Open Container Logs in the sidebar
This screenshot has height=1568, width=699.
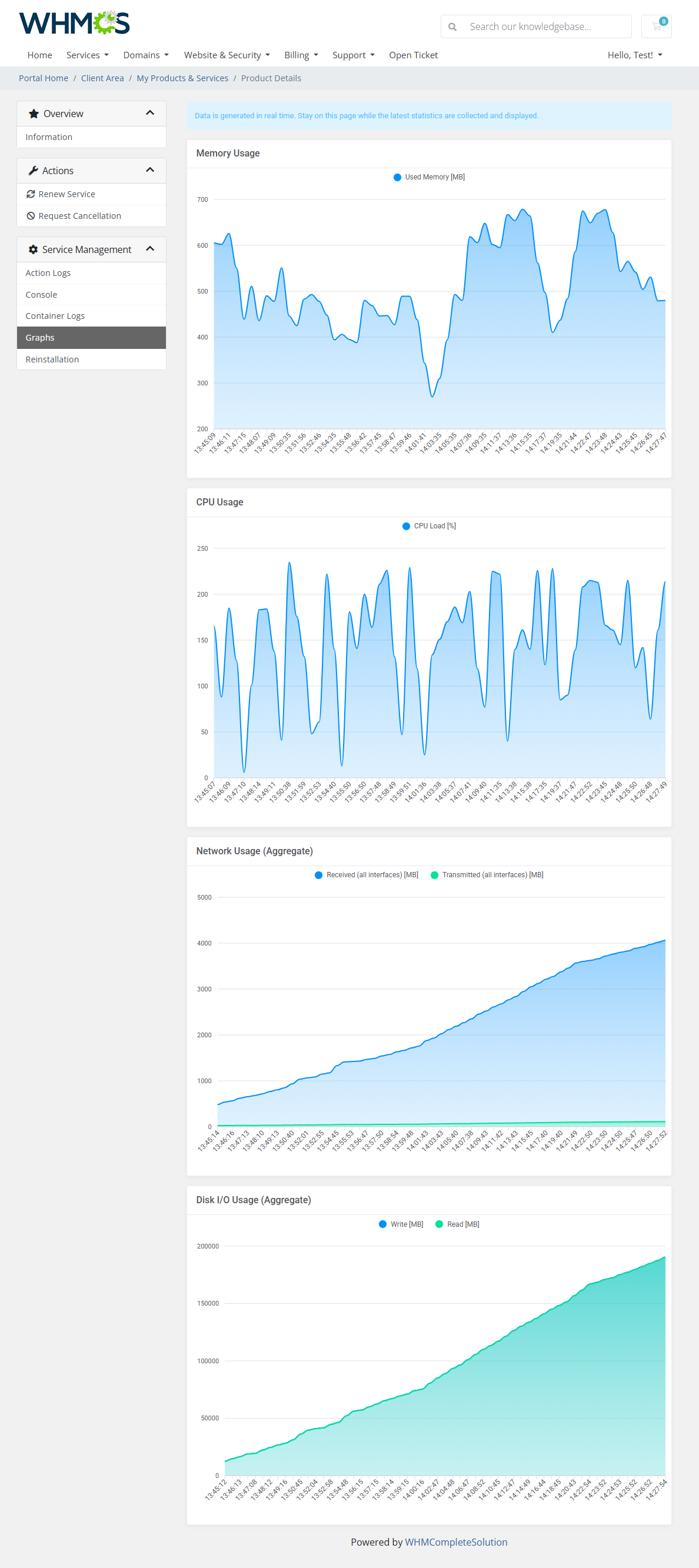(x=91, y=316)
